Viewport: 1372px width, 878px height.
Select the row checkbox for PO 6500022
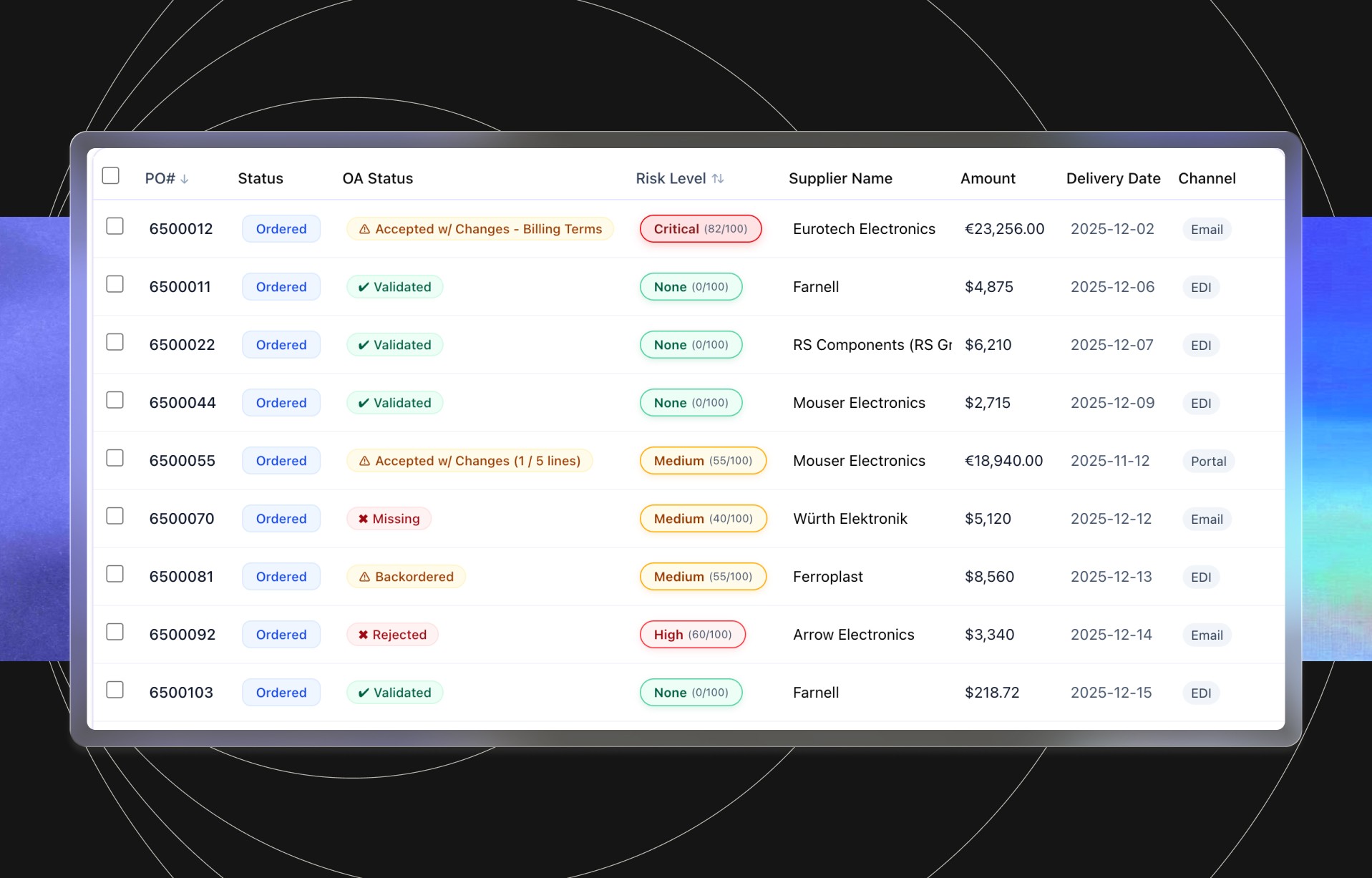(115, 343)
